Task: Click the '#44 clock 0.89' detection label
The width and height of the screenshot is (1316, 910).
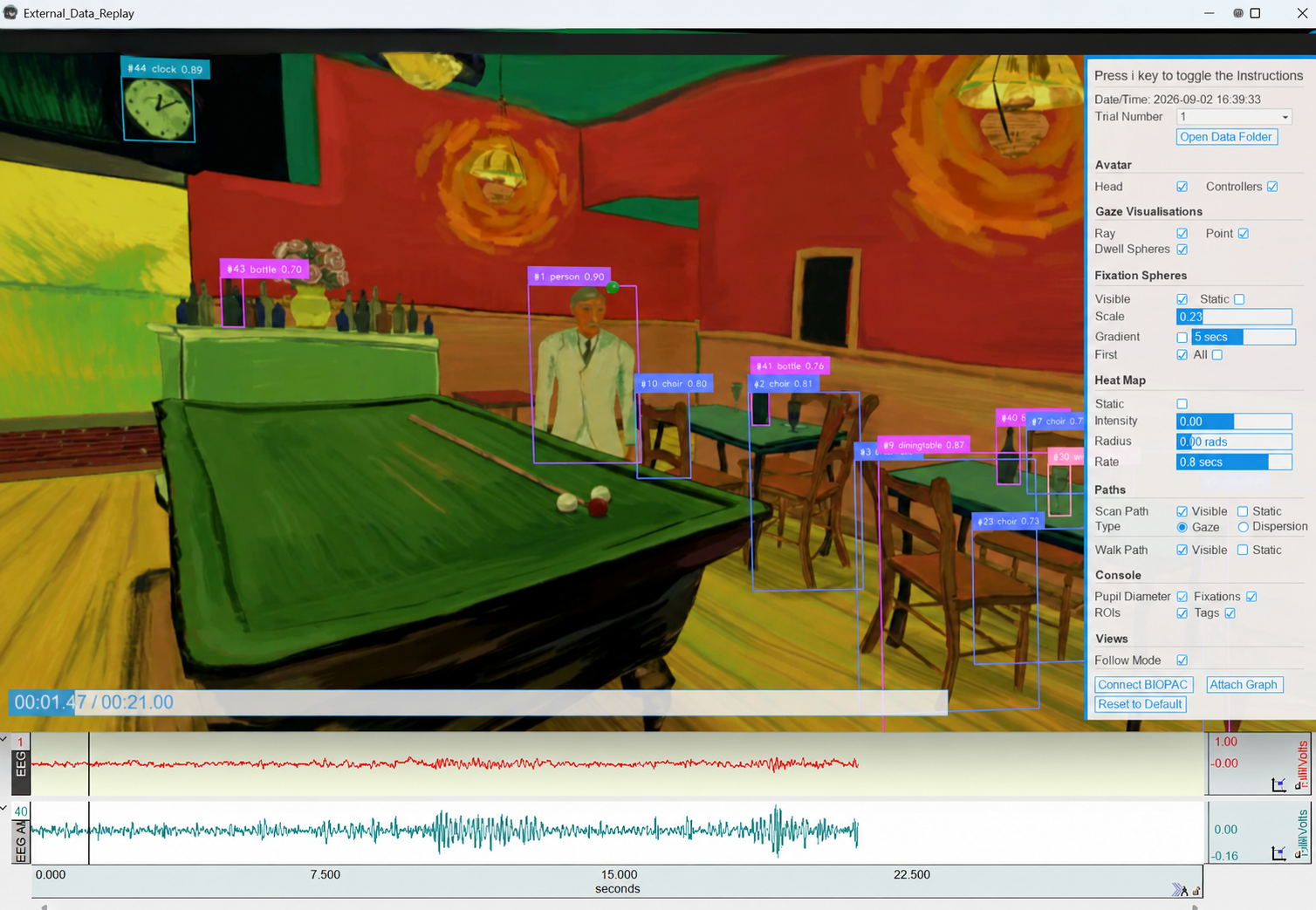Action: (x=165, y=69)
